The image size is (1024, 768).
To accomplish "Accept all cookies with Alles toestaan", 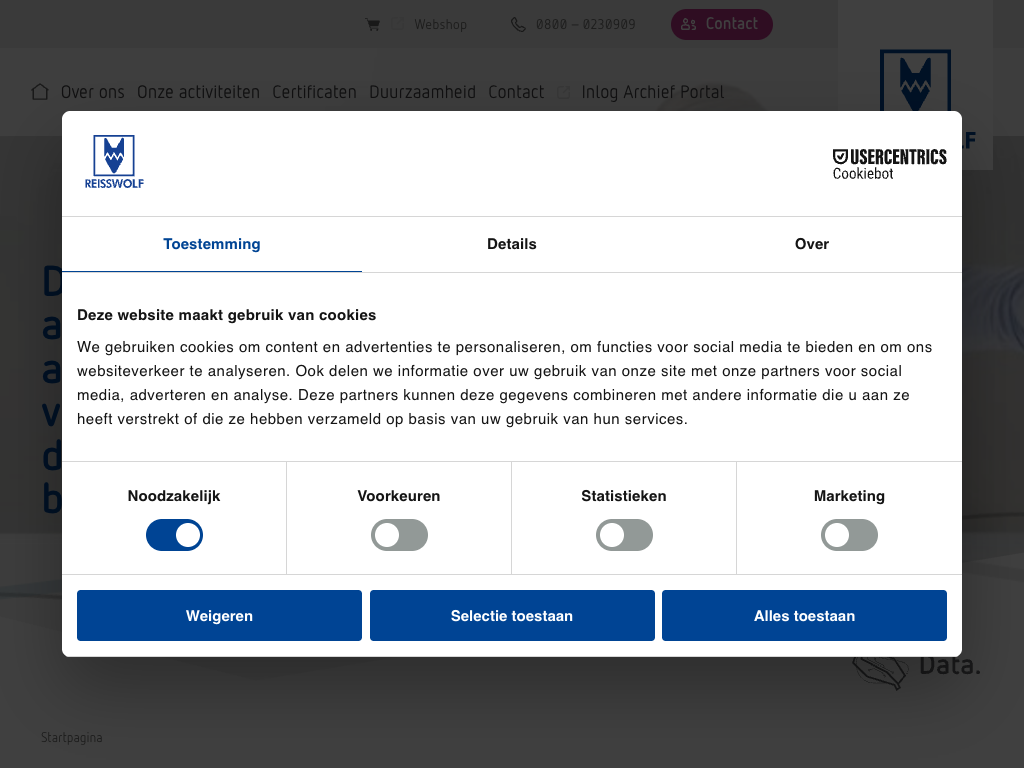I will coord(804,616).
